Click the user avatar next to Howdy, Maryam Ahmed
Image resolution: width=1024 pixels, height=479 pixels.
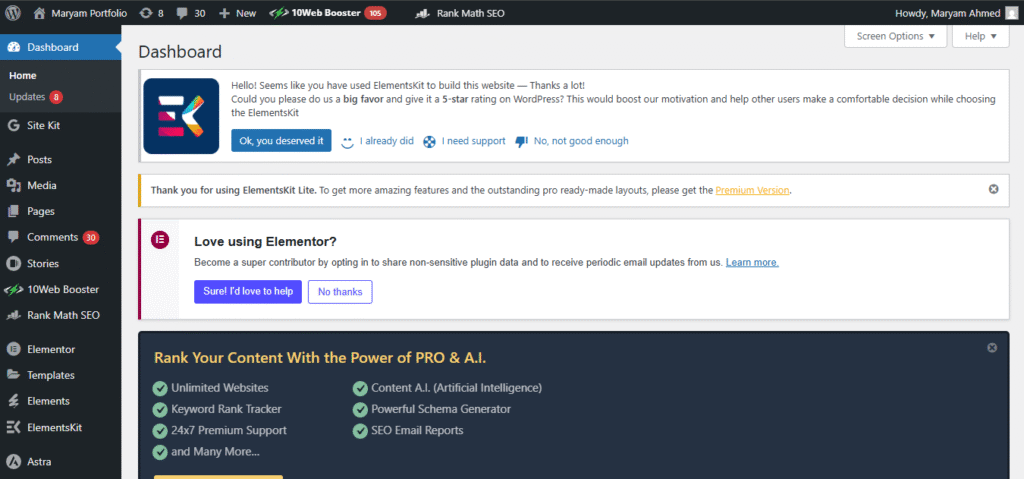(1012, 12)
